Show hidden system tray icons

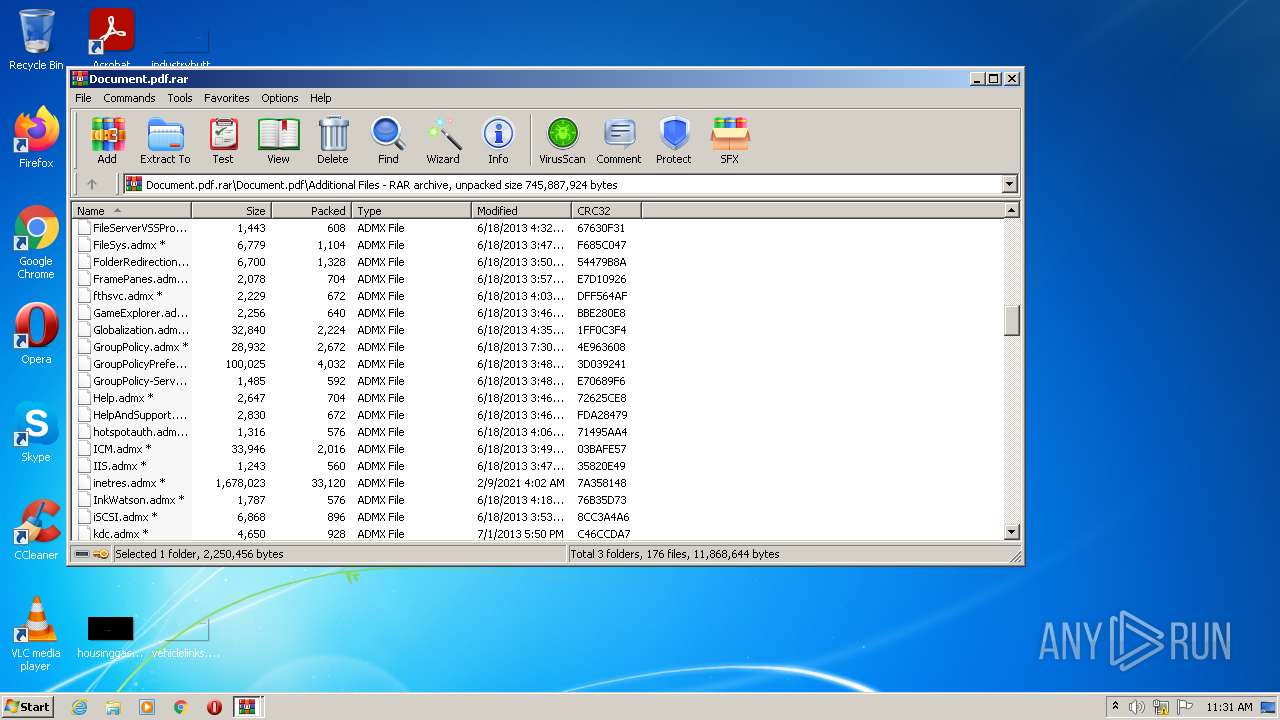pos(1115,706)
